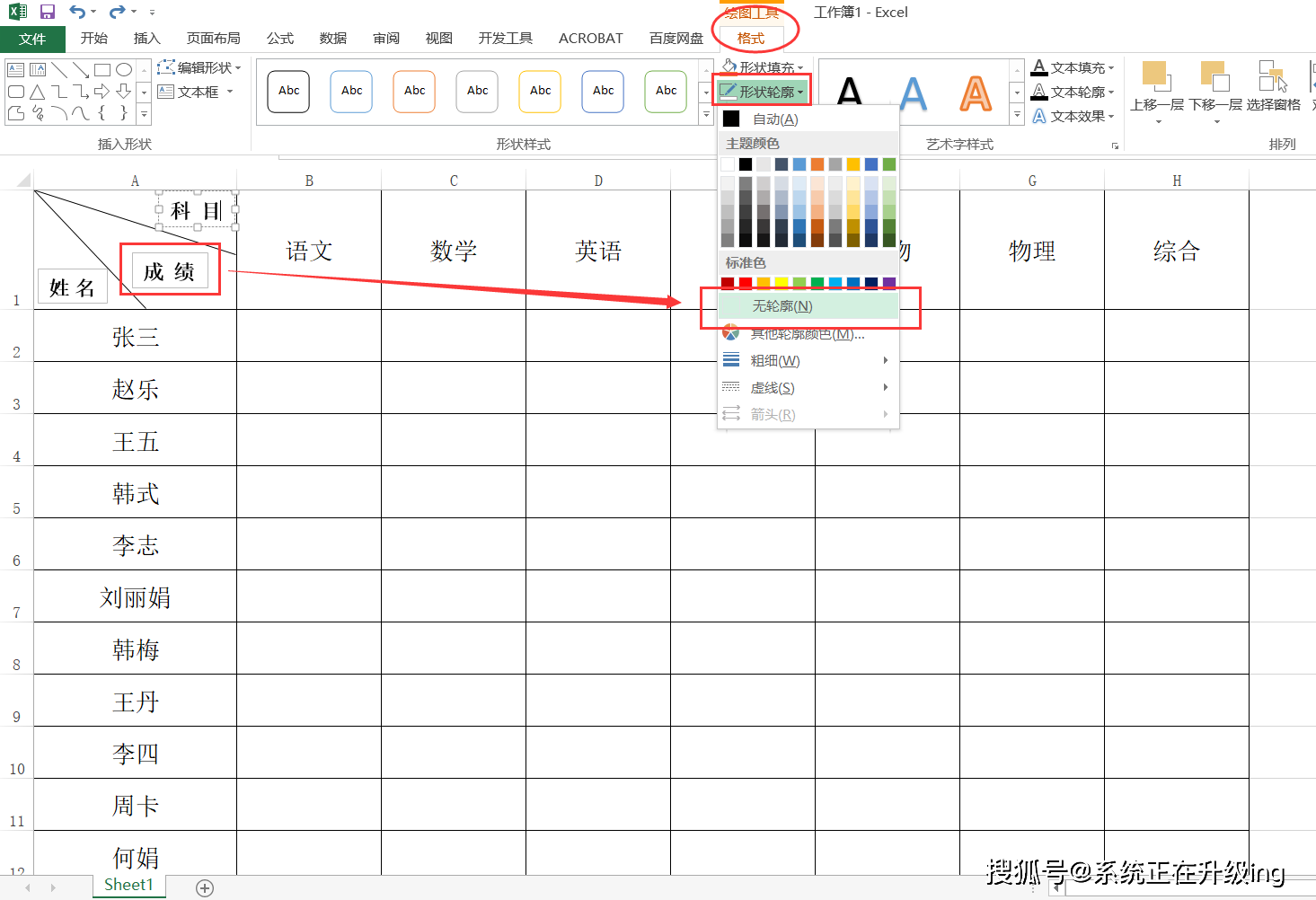Redo the last undone action
Viewport: 1316px width, 900px height.
(117, 12)
